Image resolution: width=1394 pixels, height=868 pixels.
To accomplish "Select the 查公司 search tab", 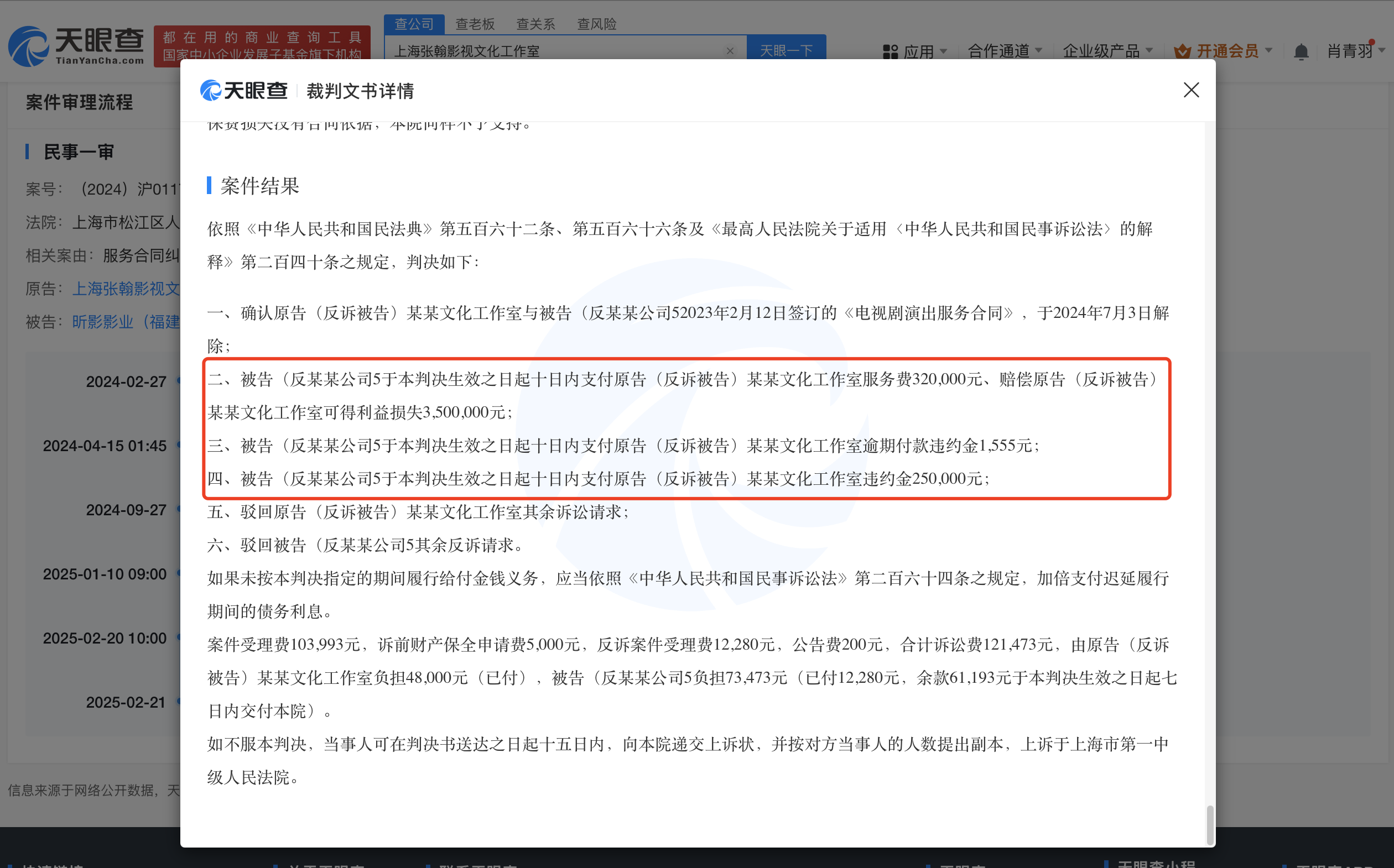I will tap(414, 24).
